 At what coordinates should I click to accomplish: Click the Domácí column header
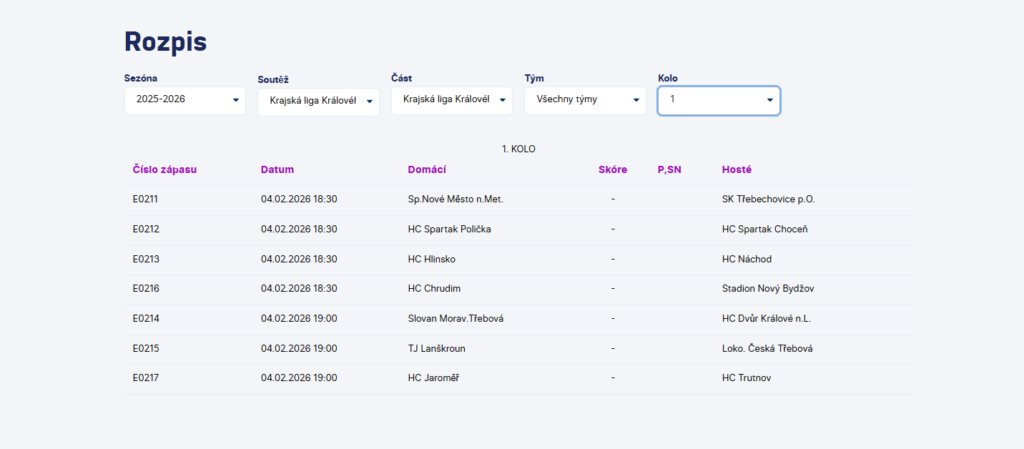(427, 170)
